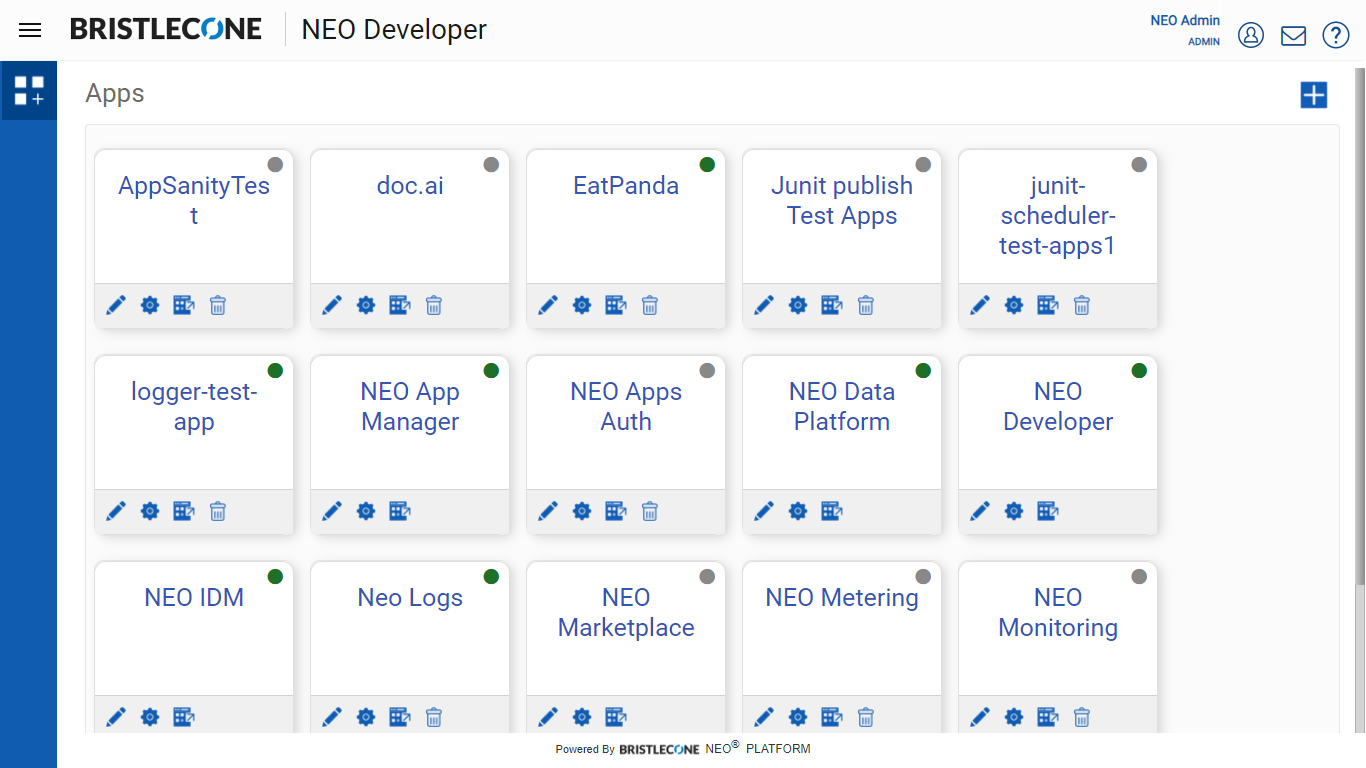
Task: Edit NEO Marketplace with pencil icon
Action: [548, 717]
